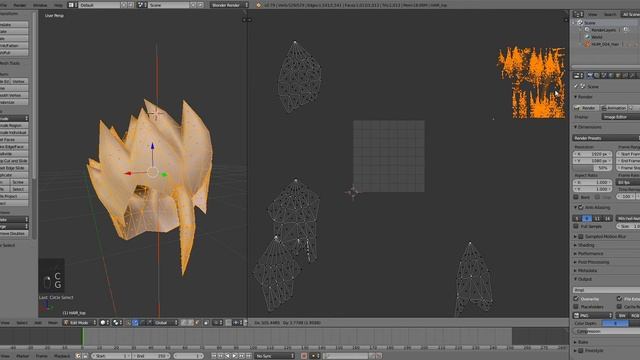Enable the Border checkbox
The image size is (640, 360).
tap(576, 197)
